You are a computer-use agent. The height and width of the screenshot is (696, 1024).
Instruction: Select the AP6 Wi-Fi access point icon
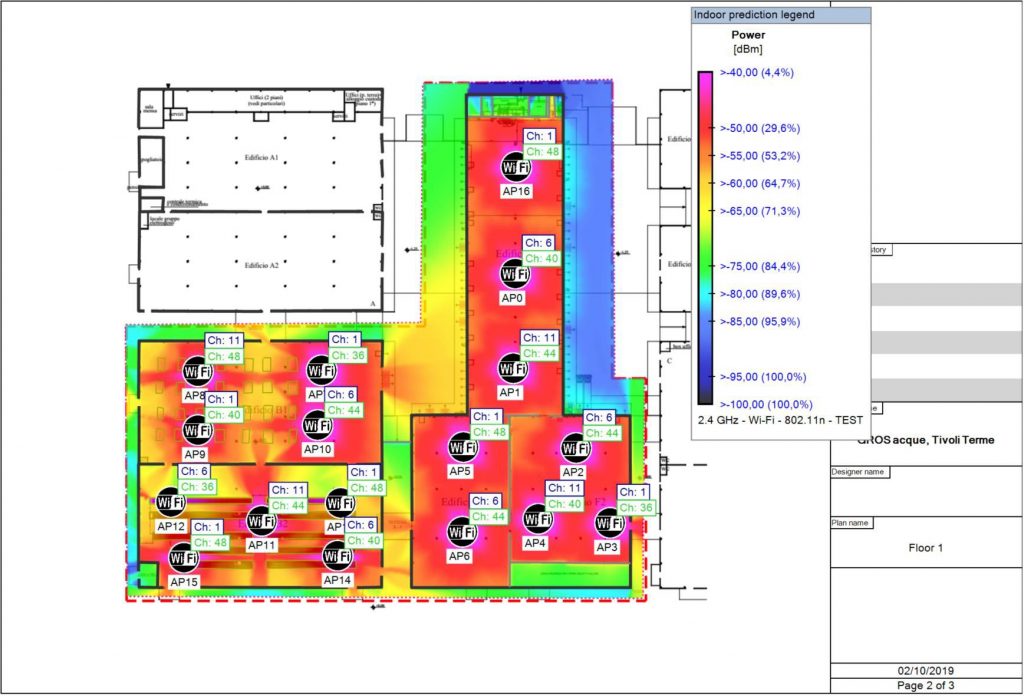click(462, 532)
